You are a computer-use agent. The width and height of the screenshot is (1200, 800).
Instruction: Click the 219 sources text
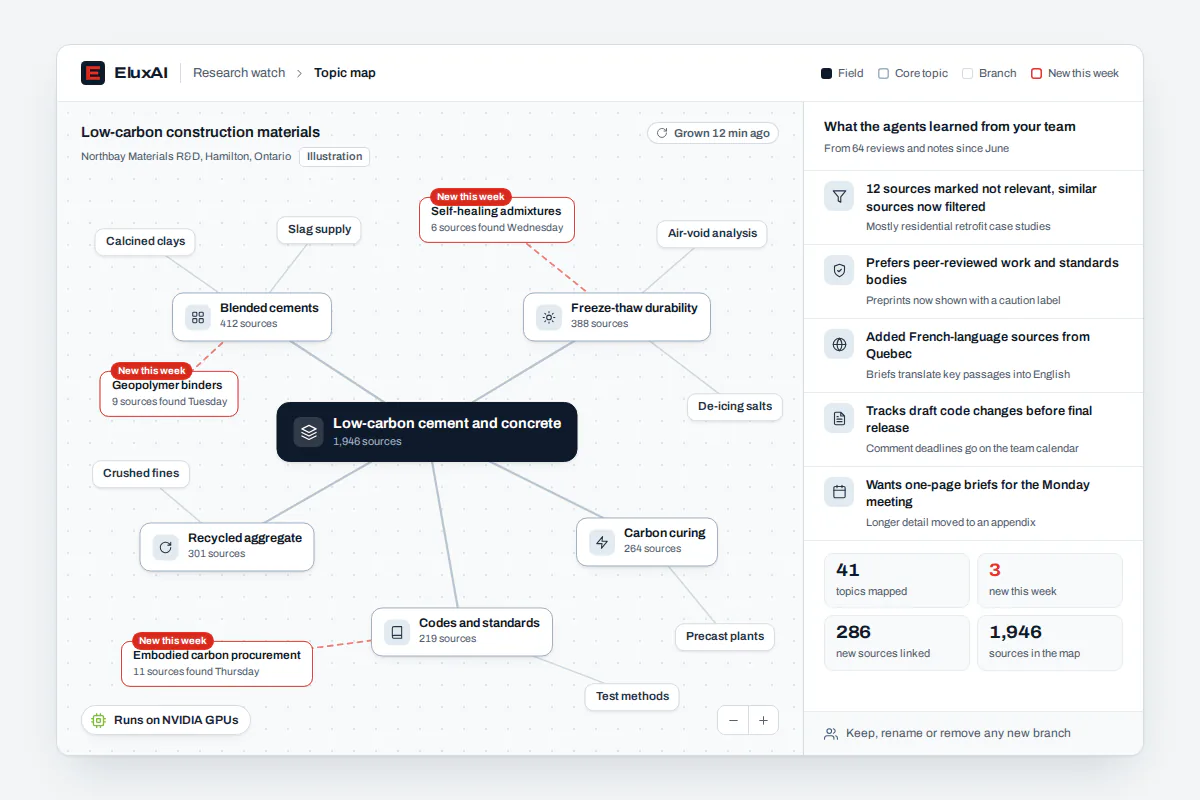coord(447,639)
